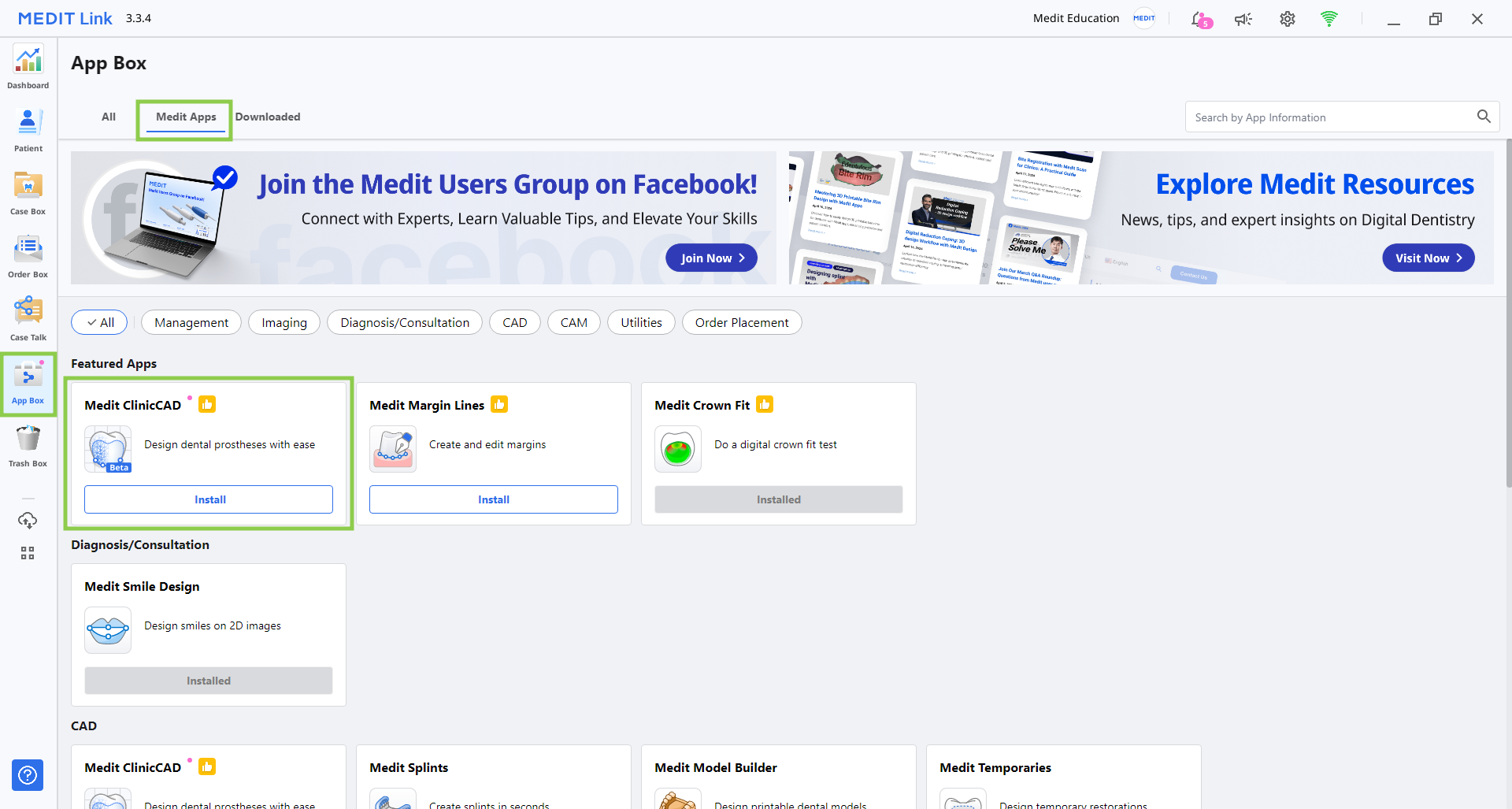Click the Medit Crown Fit app icon
Viewport: 1512px width, 809px height.
(x=678, y=449)
